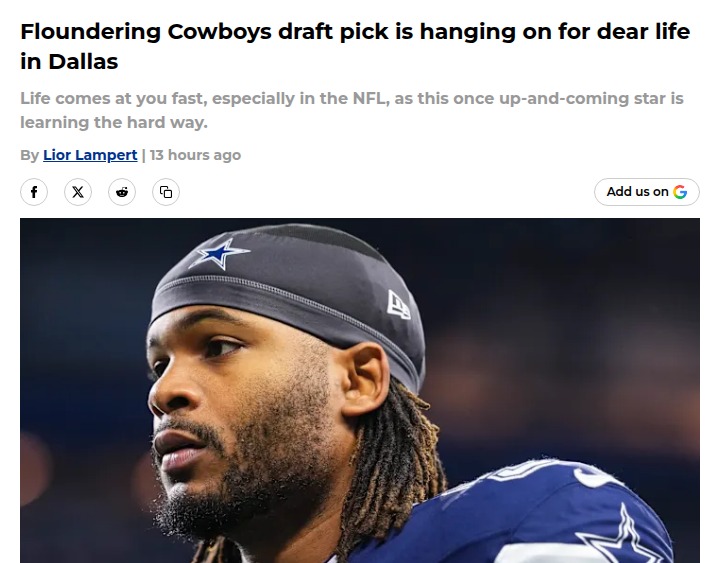Open the Cowboys player hero photo
Screen dimensions: 720x563
[x=360, y=390]
